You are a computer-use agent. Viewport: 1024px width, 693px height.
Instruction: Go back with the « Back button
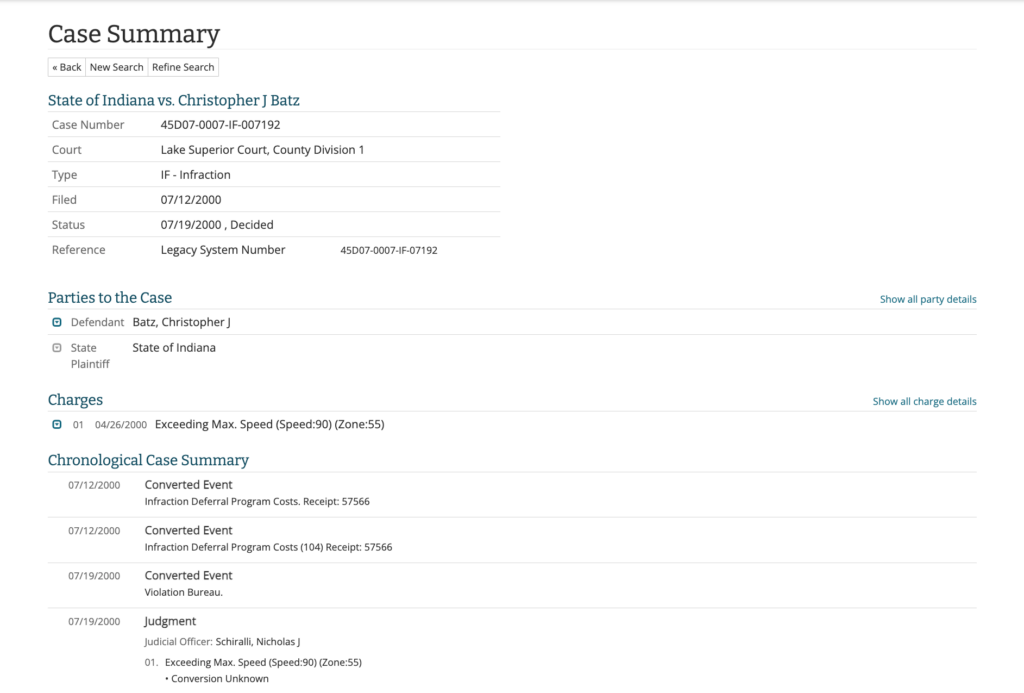click(67, 67)
